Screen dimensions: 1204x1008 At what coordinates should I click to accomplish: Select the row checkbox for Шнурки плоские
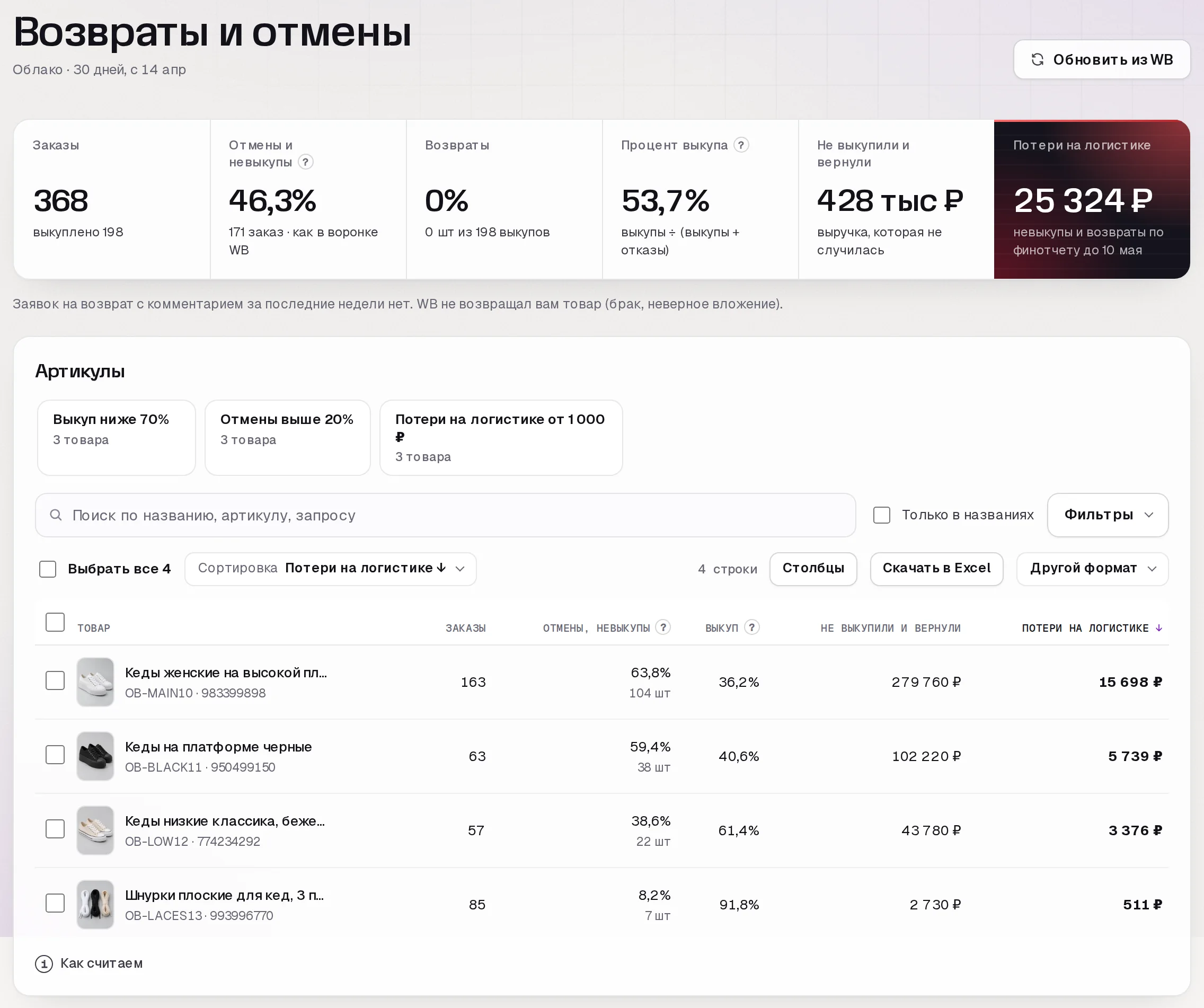tap(55, 903)
